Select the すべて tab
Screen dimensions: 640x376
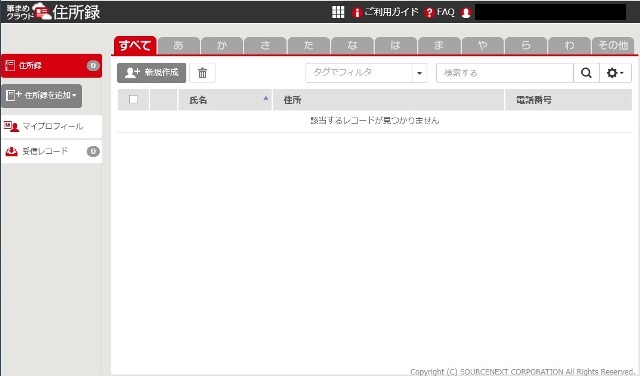point(135,45)
